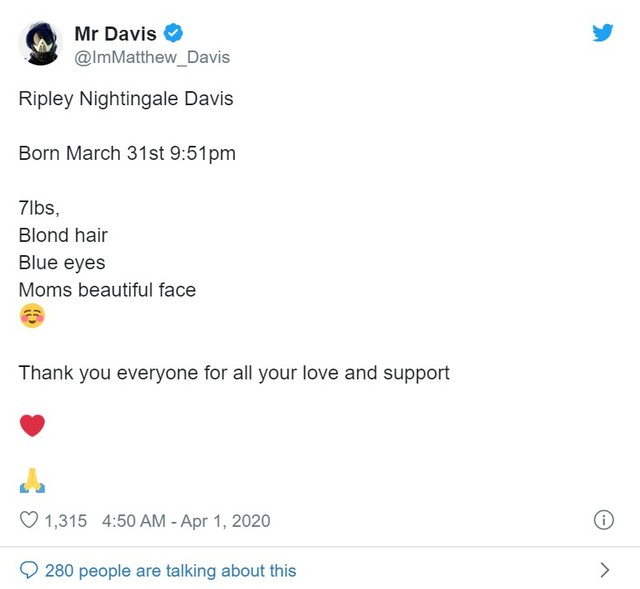Click the 4:50 AM - Apr 1, 2020 timestamp
This screenshot has width=640, height=589.
click(x=186, y=520)
